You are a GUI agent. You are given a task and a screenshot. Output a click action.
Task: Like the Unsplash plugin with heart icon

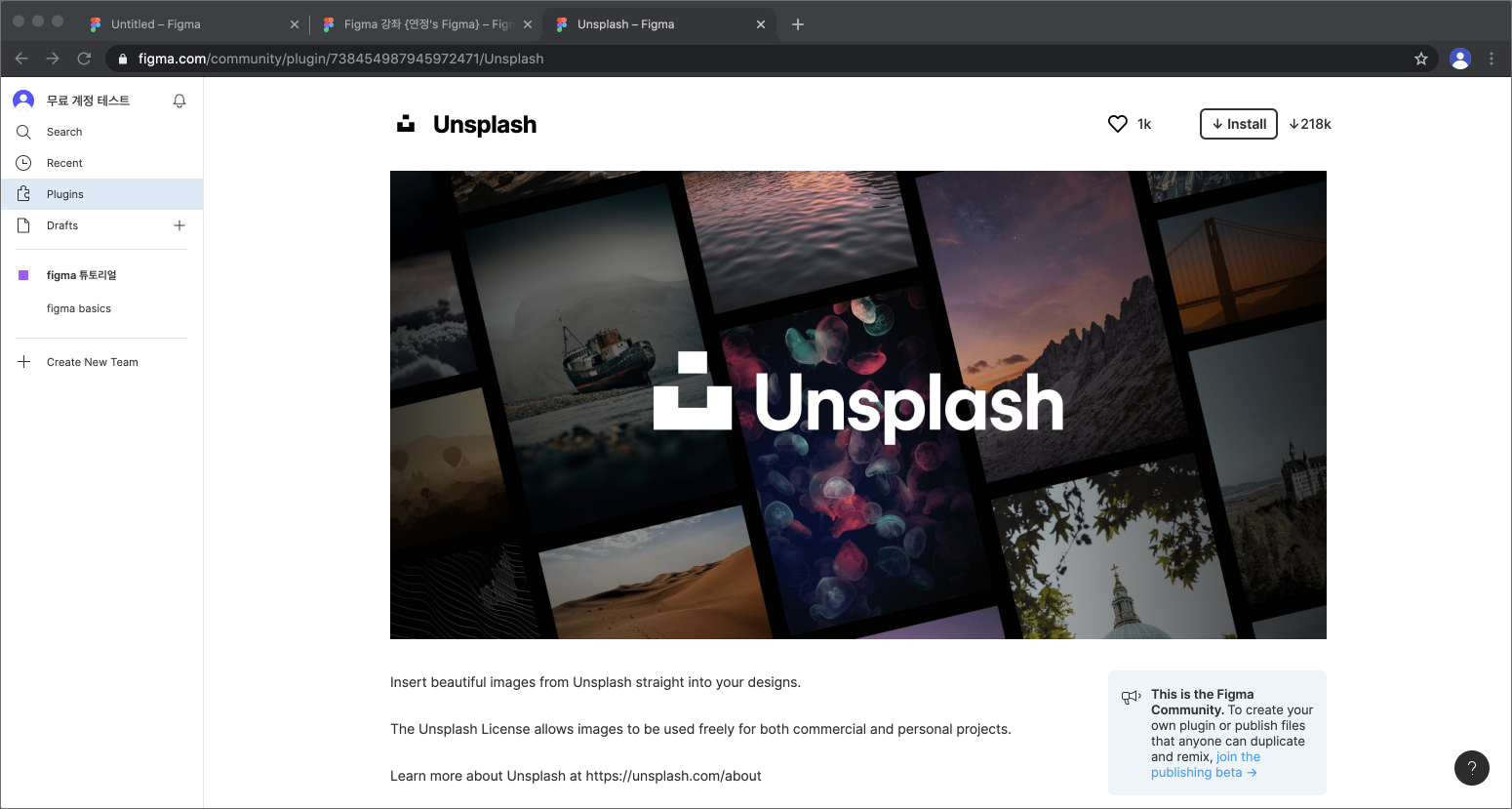point(1118,124)
